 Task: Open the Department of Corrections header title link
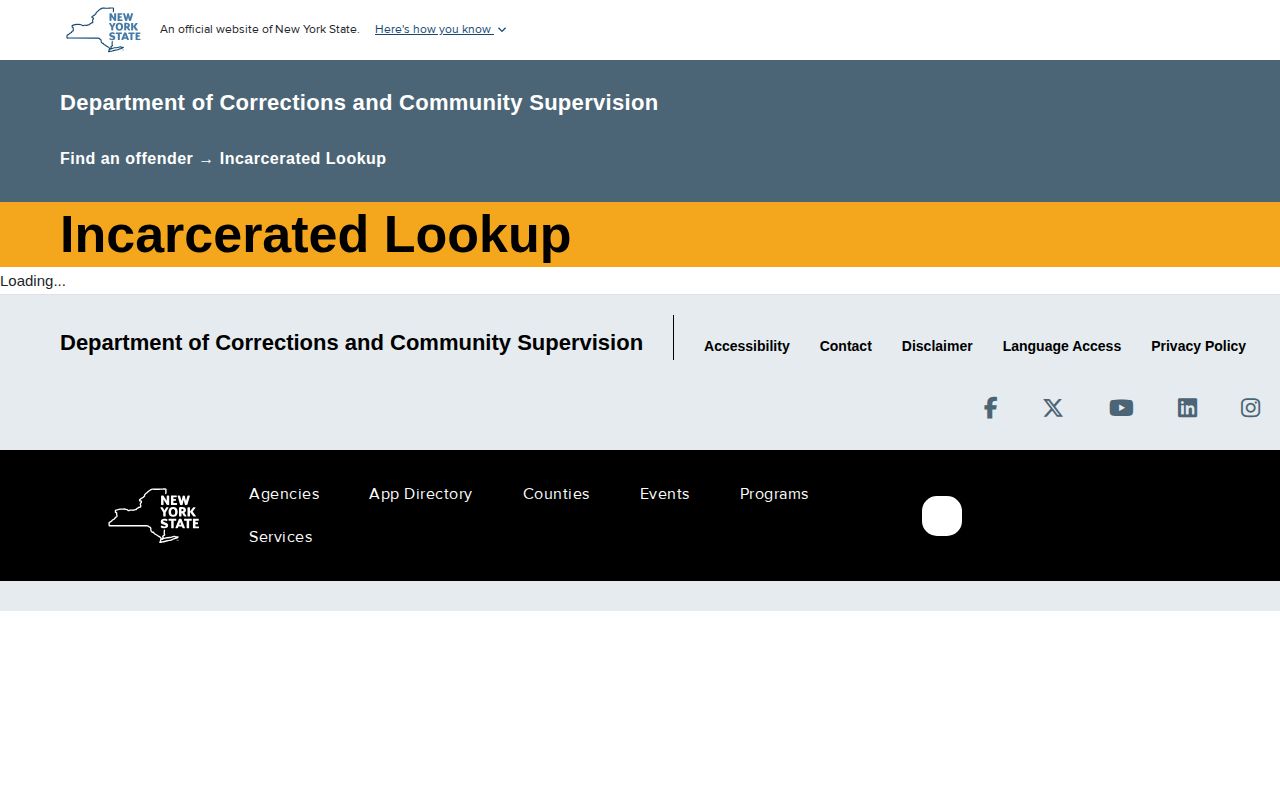(359, 103)
